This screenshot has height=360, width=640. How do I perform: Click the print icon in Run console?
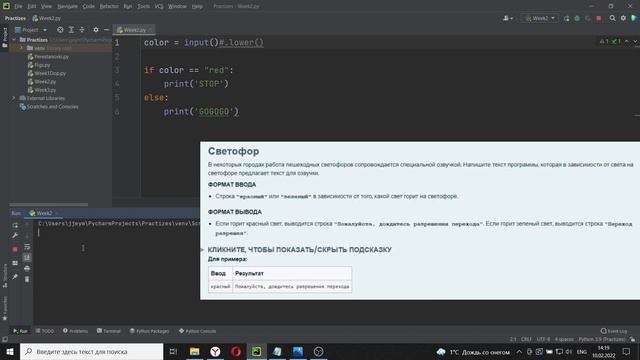(27, 268)
